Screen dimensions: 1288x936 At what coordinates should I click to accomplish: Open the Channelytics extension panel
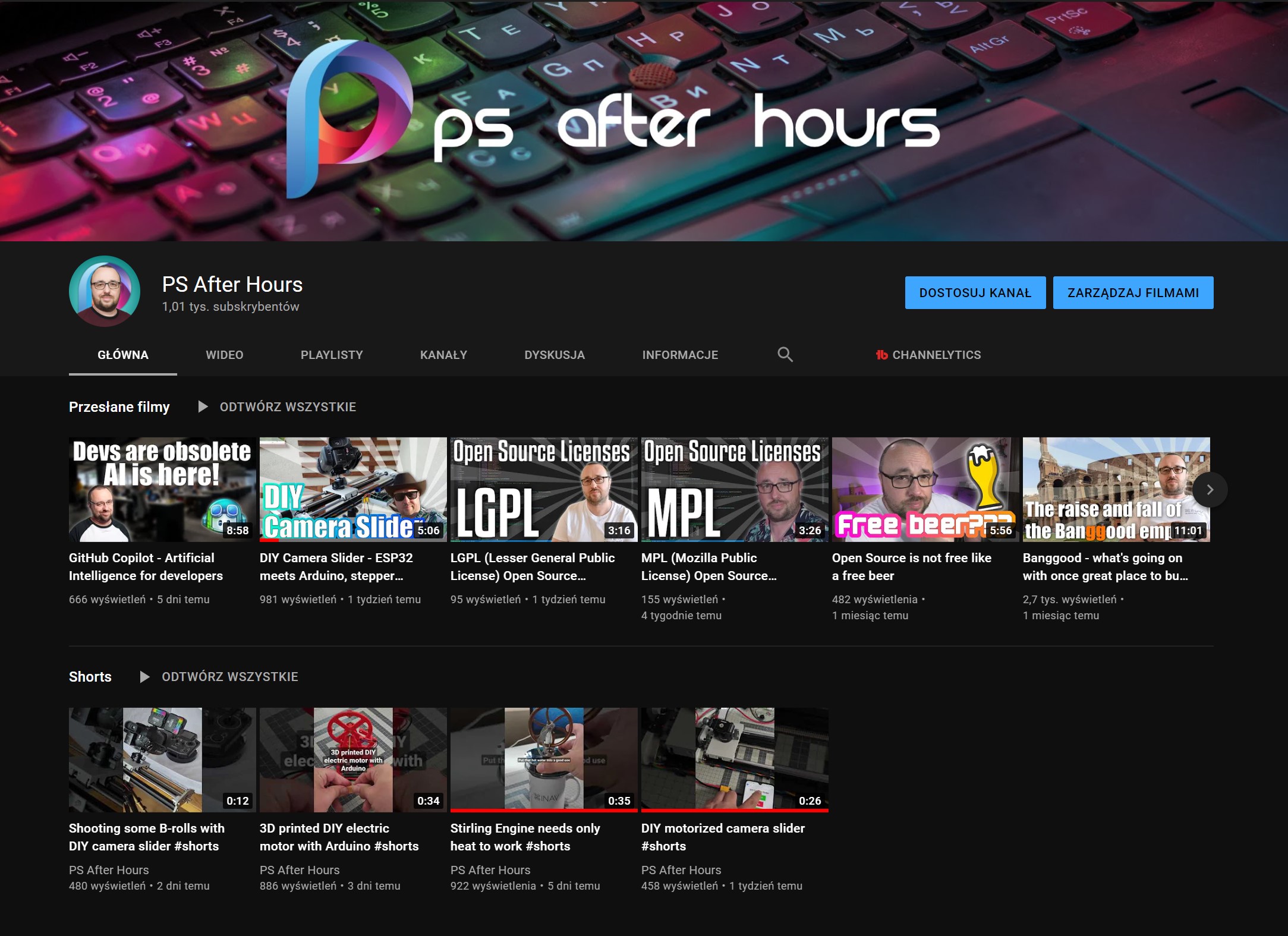click(x=929, y=355)
